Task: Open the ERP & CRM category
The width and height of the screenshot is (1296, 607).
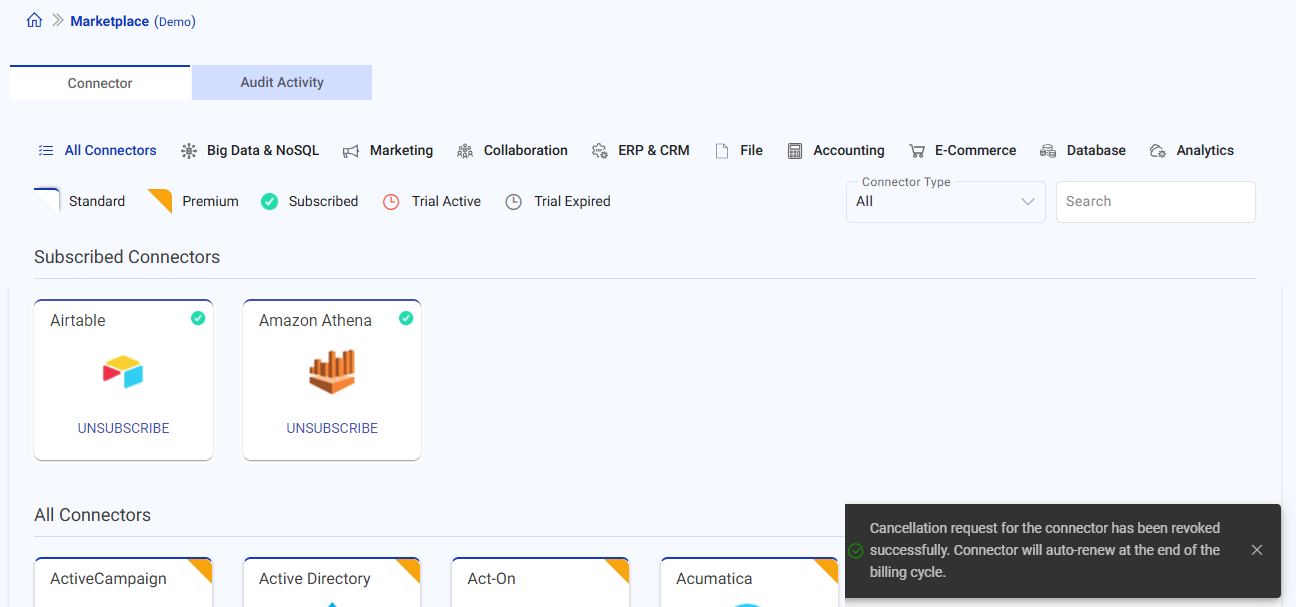Action: coord(640,151)
